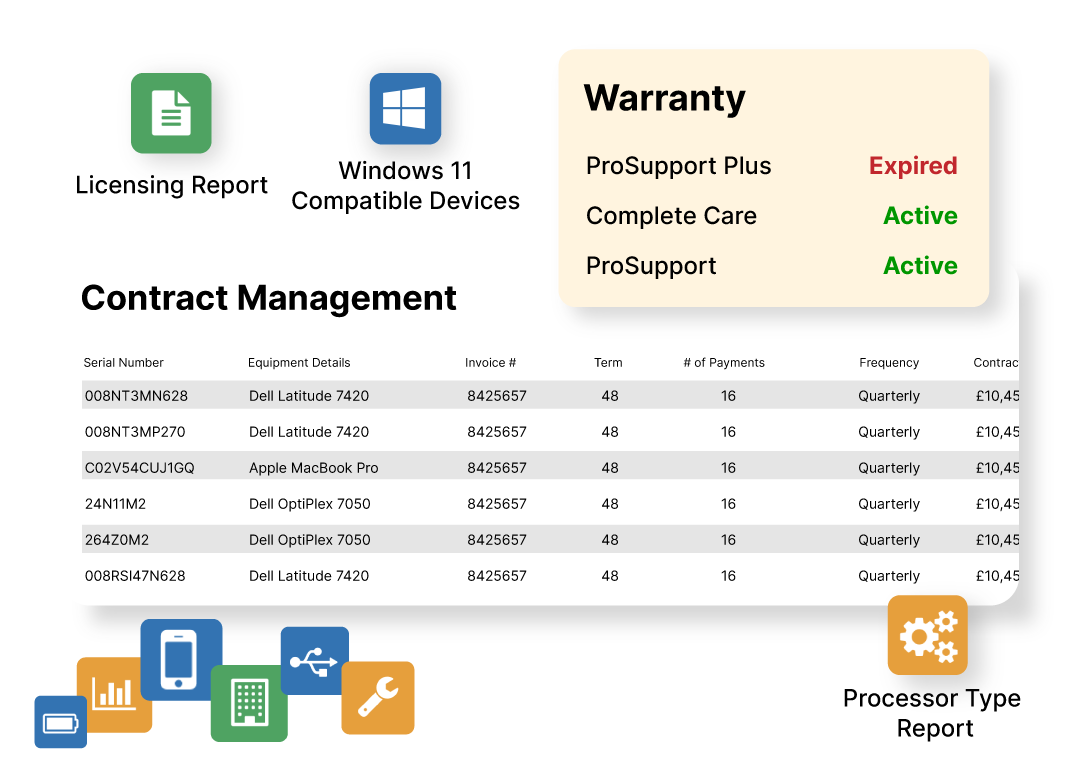Click Dell OptiPlex 7050 in row 264Z0M2
Screen dimensions: 1080x784
click(x=309, y=539)
